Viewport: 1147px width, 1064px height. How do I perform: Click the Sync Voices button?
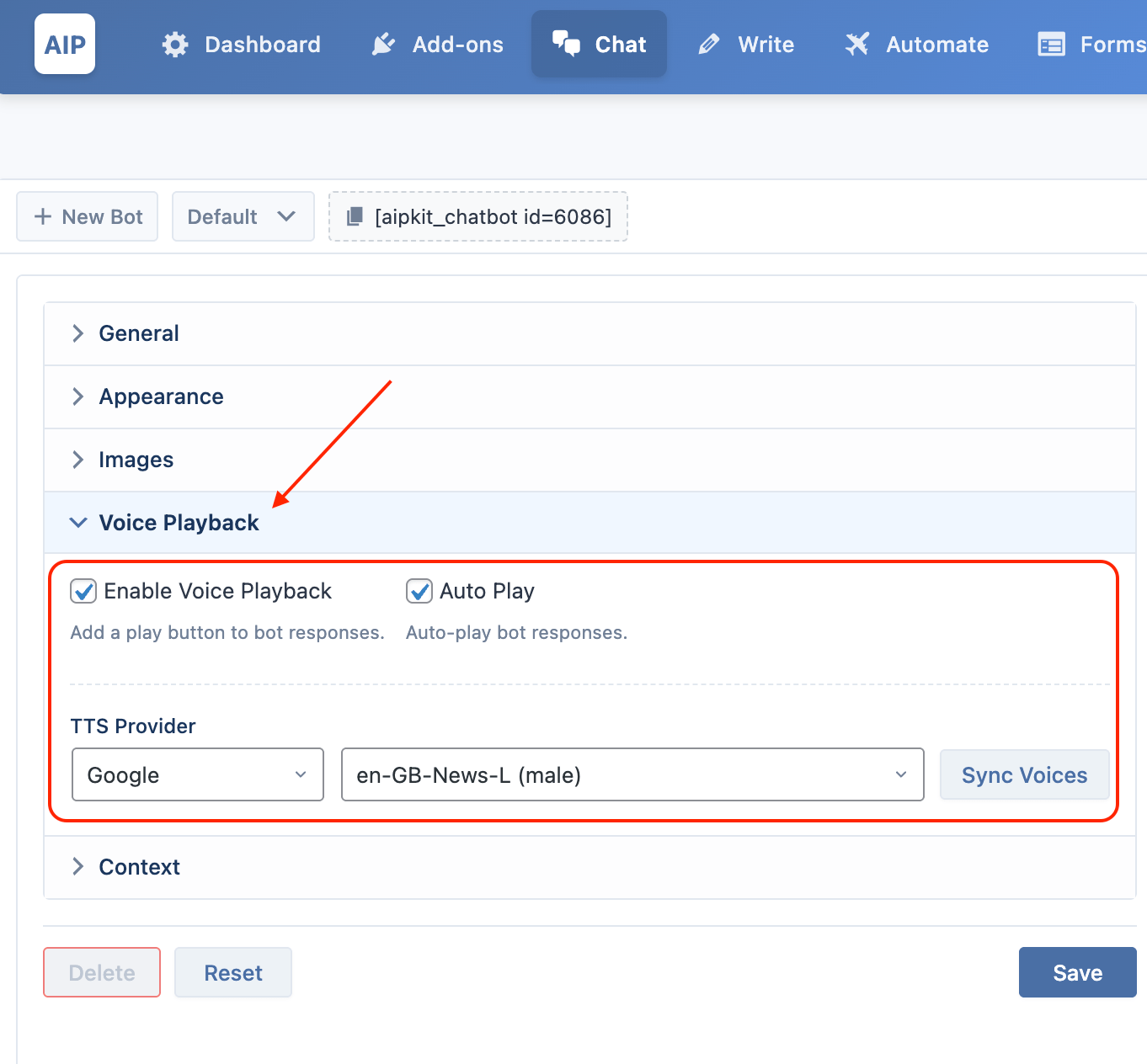point(1024,774)
